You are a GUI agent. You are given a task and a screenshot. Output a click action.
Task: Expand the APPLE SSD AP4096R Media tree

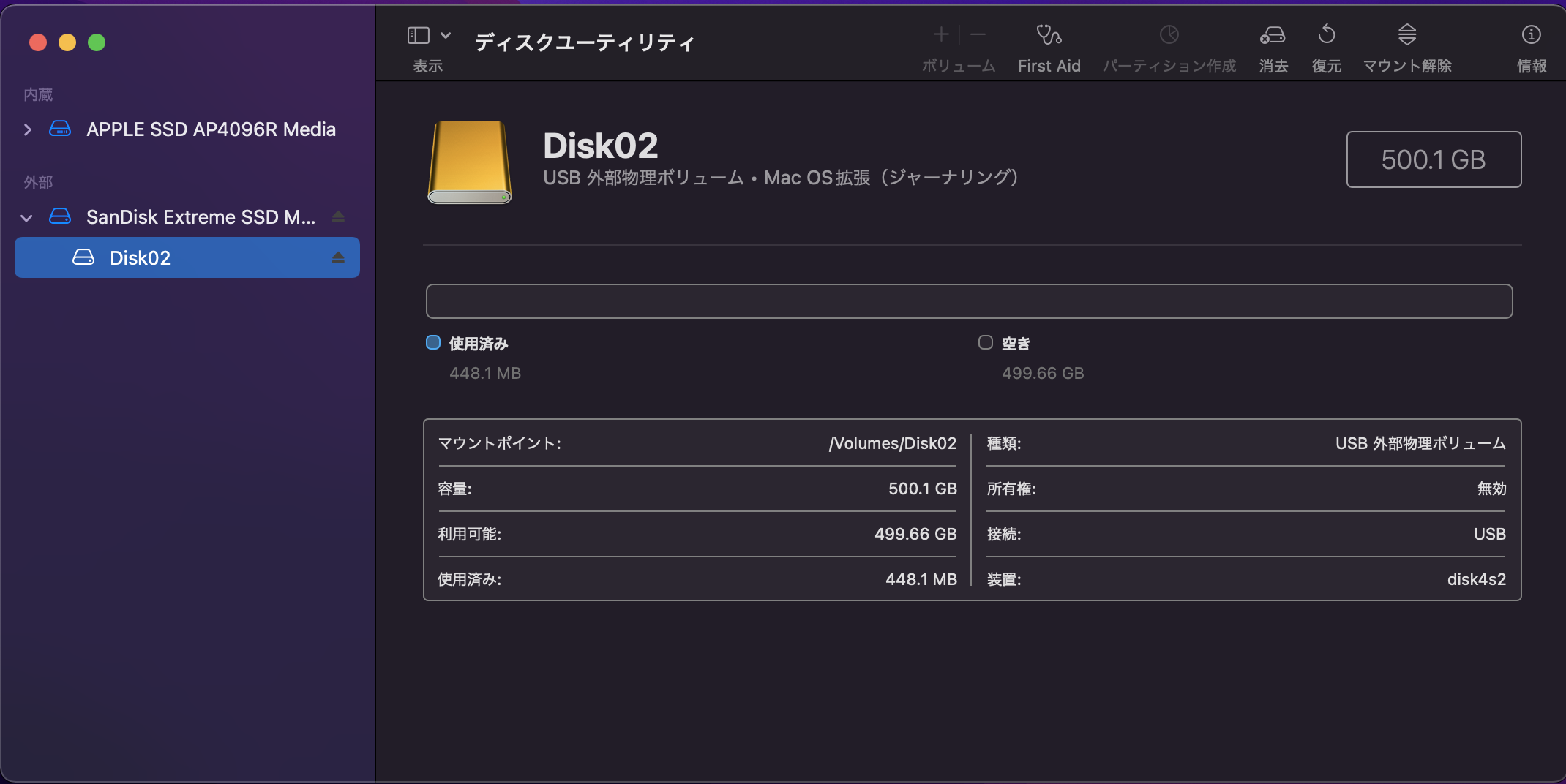(28, 130)
